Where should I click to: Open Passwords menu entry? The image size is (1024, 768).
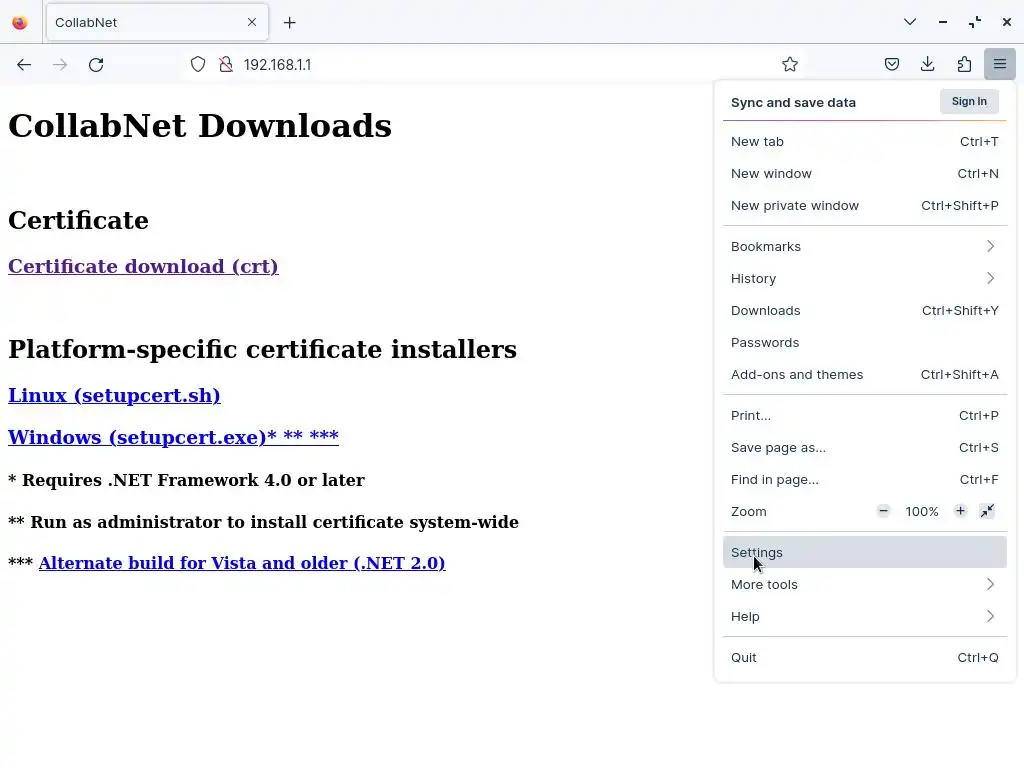coord(865,343)
